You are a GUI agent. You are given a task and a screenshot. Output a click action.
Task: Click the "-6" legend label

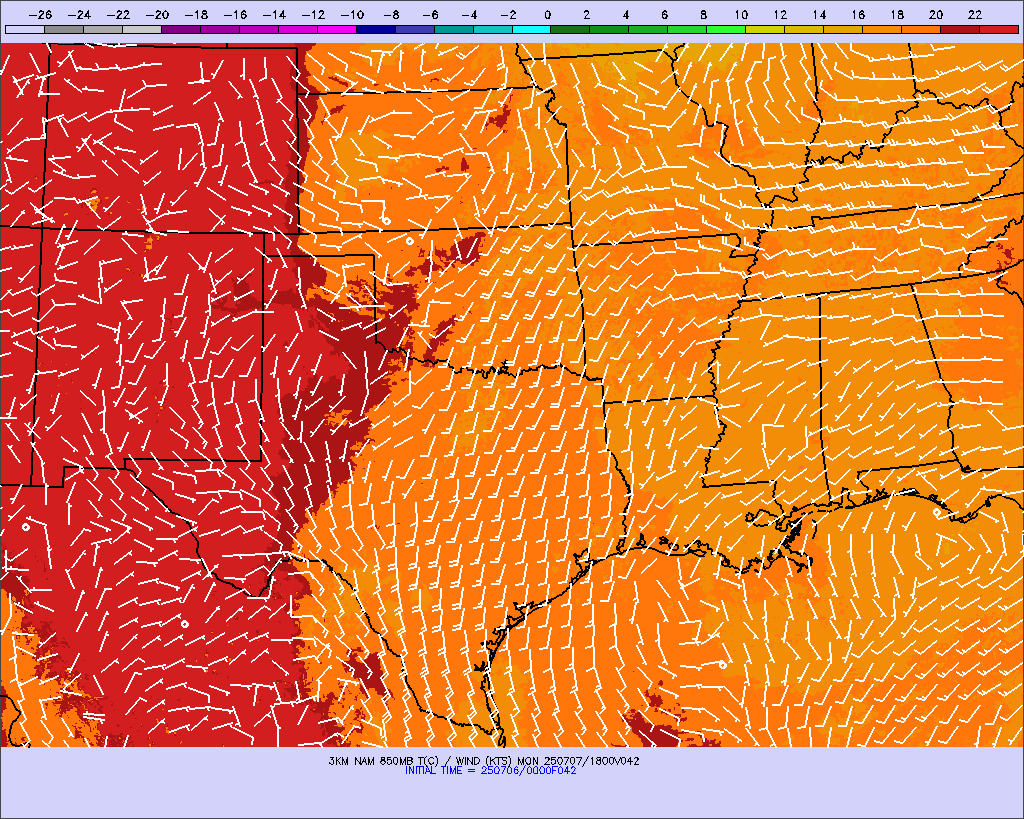pyautogui.click(x=430, y=14)
